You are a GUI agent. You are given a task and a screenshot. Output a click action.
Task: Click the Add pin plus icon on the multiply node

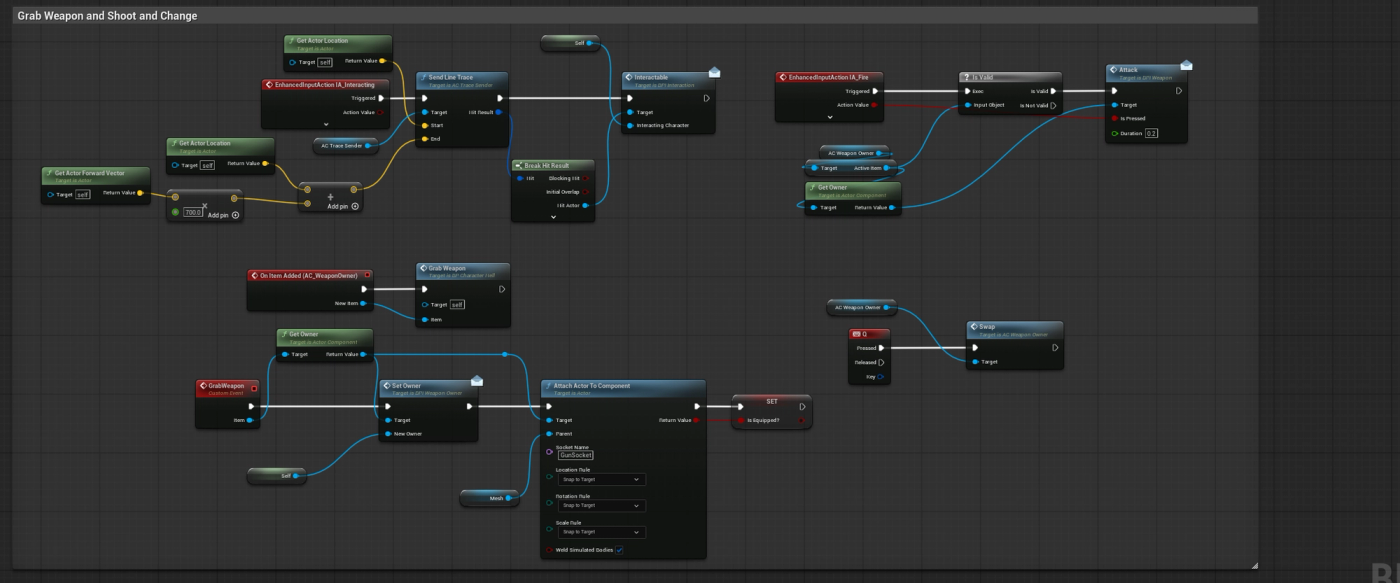235,215
